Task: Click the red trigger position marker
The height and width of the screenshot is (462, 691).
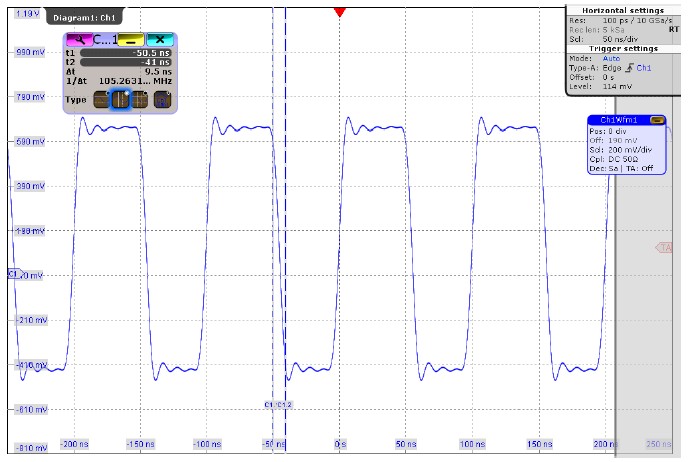Action: coord(340,11)
